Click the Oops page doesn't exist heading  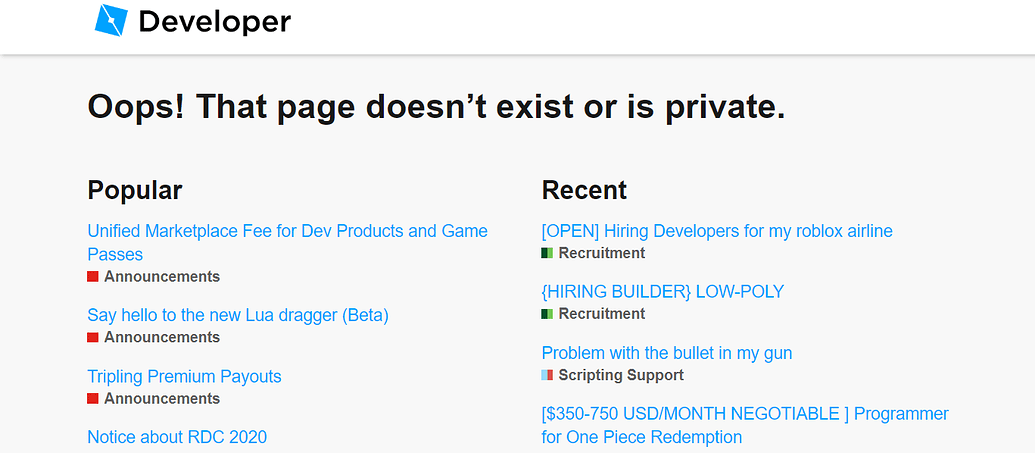coord(436,107)
